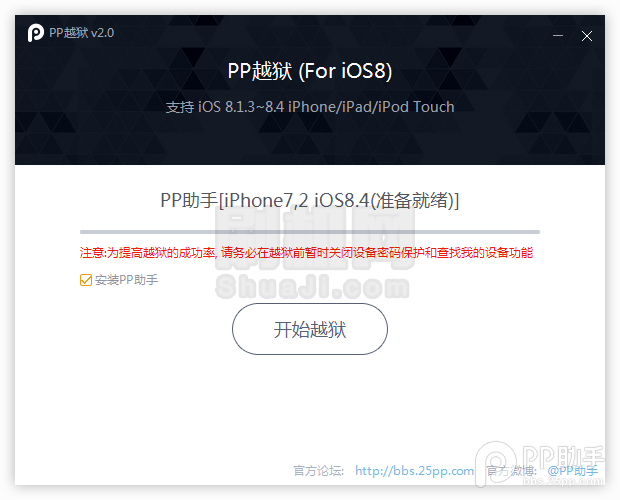Click the ShuaJi.com watermark text
Screen dimensions: 620x500
click(x=312, y=287)
